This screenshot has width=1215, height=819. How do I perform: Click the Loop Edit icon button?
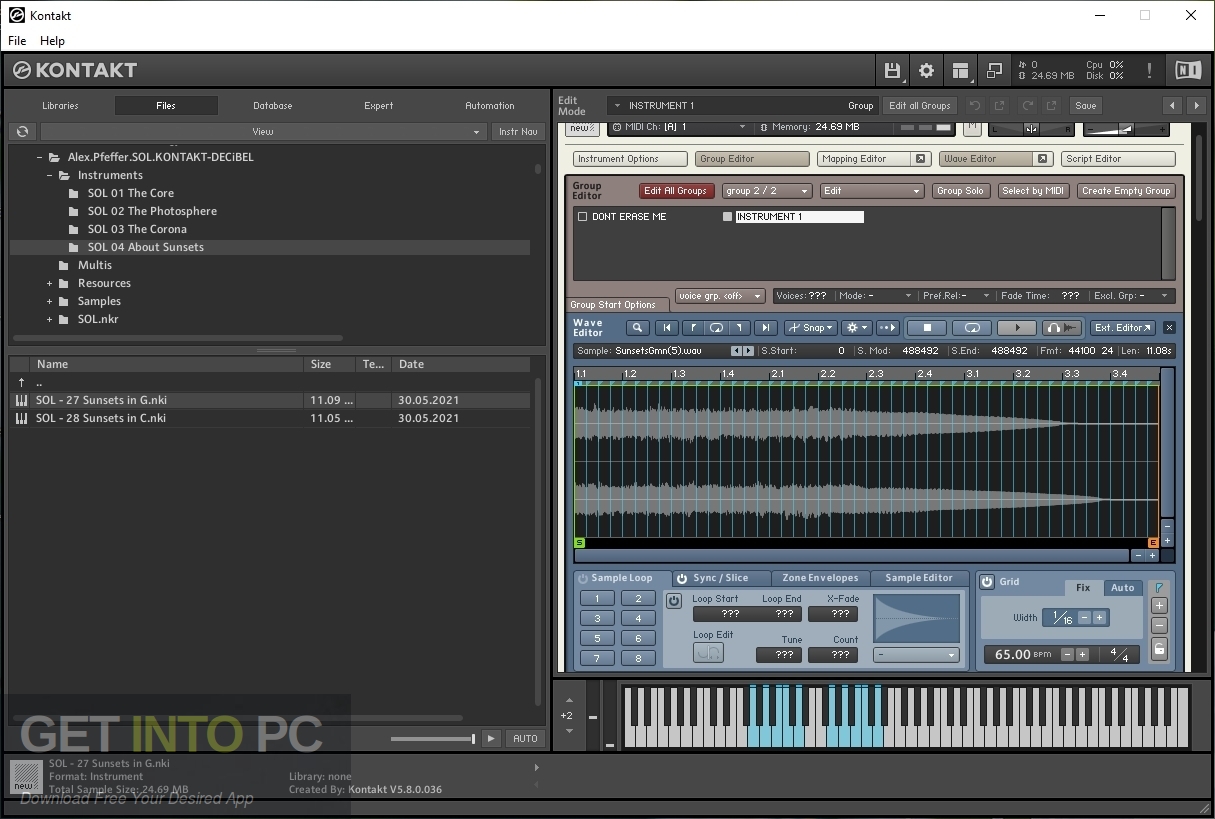coord(708,652)
